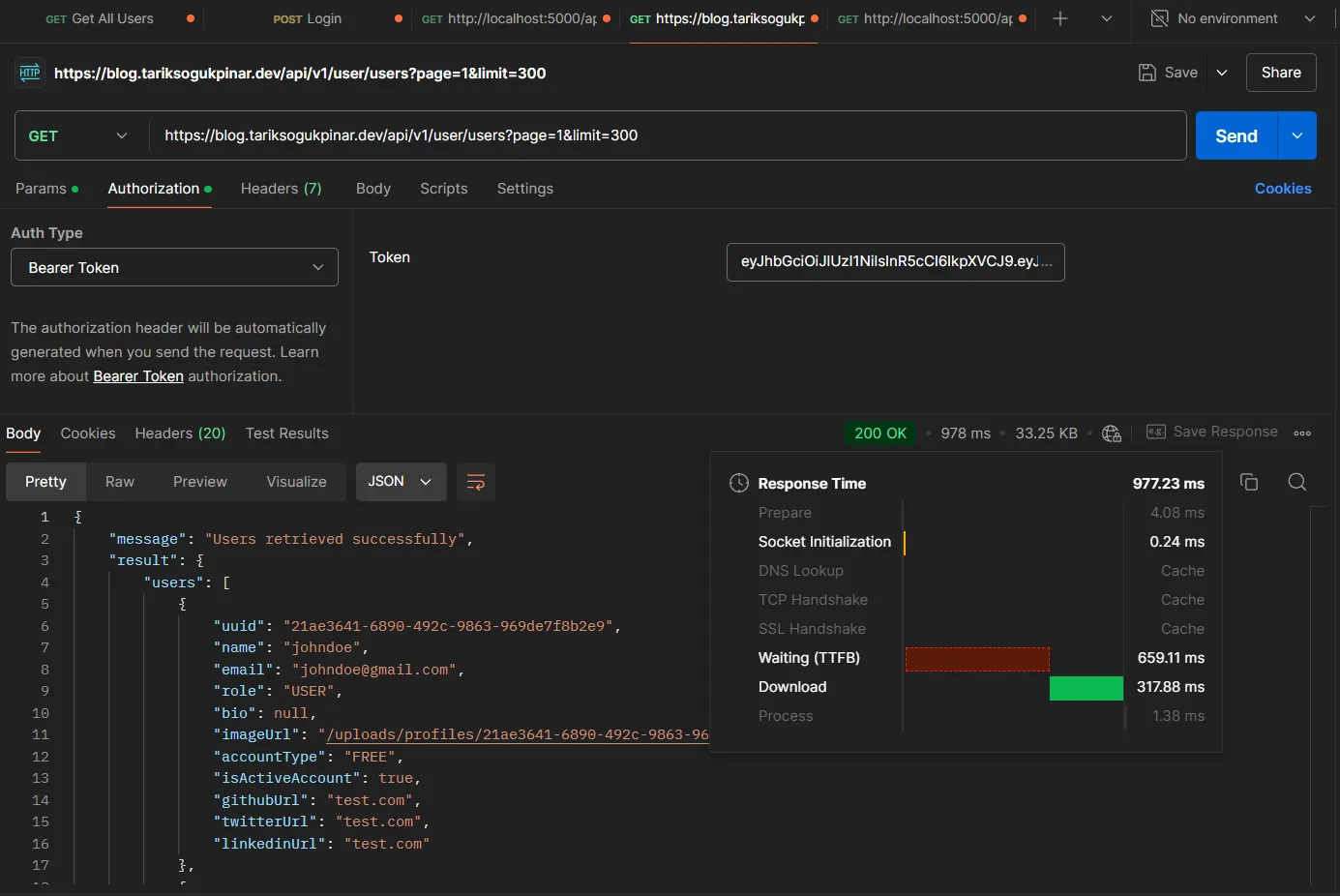Open the request Body tab

(x=373, y=189)
